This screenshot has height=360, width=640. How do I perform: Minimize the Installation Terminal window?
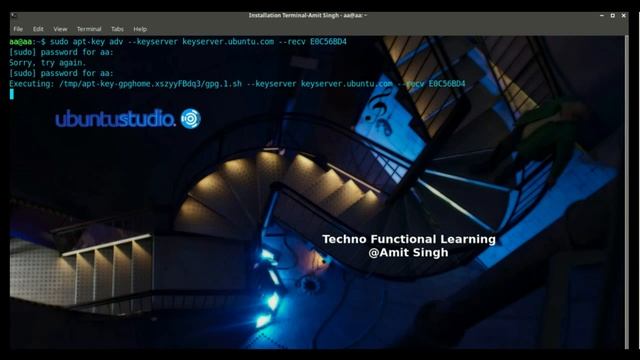[602, 16]
